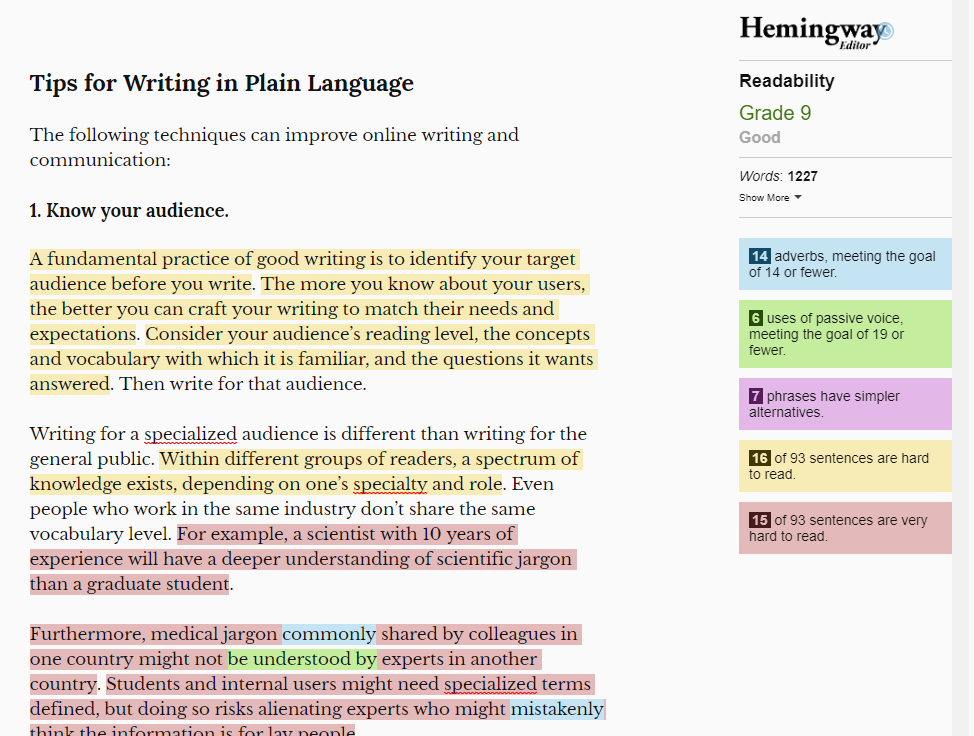Image resolution: width=974 pixels, height=736 pixels.
Task: Click the yellow sentence starting "Within different groups"
Action: pos(306,471)
